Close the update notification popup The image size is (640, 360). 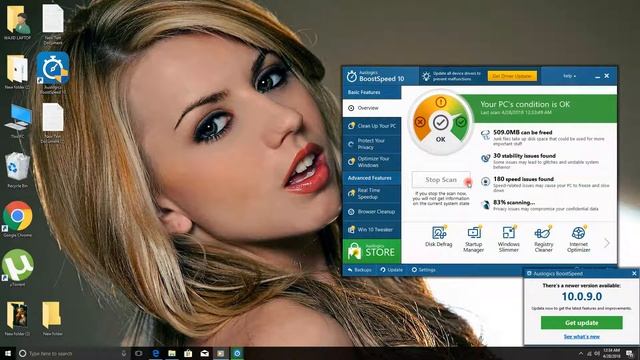pyautogui.click(x=634, y=273)
